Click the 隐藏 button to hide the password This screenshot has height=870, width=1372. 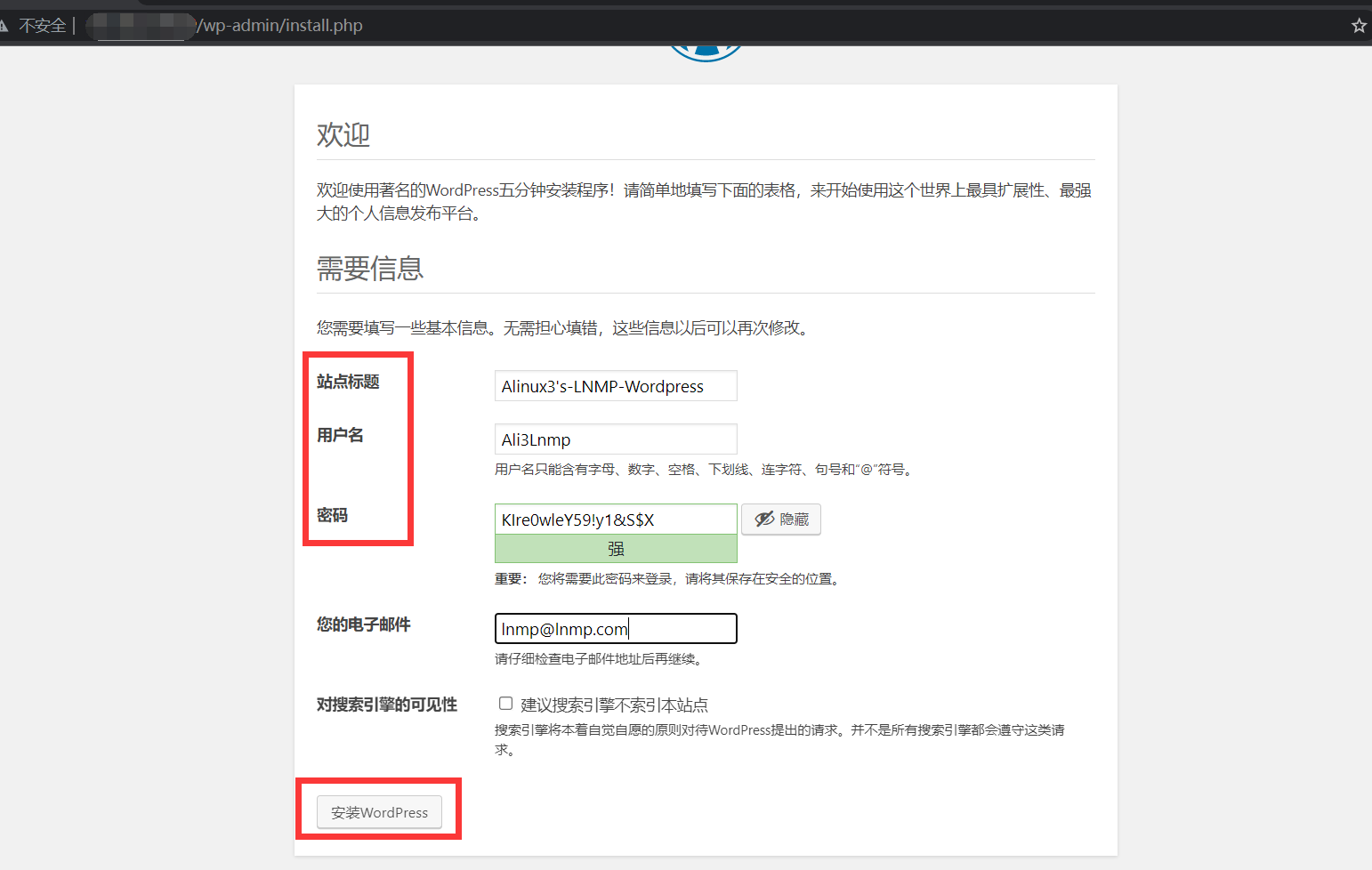pyautogui.click(x=781, y=520)
